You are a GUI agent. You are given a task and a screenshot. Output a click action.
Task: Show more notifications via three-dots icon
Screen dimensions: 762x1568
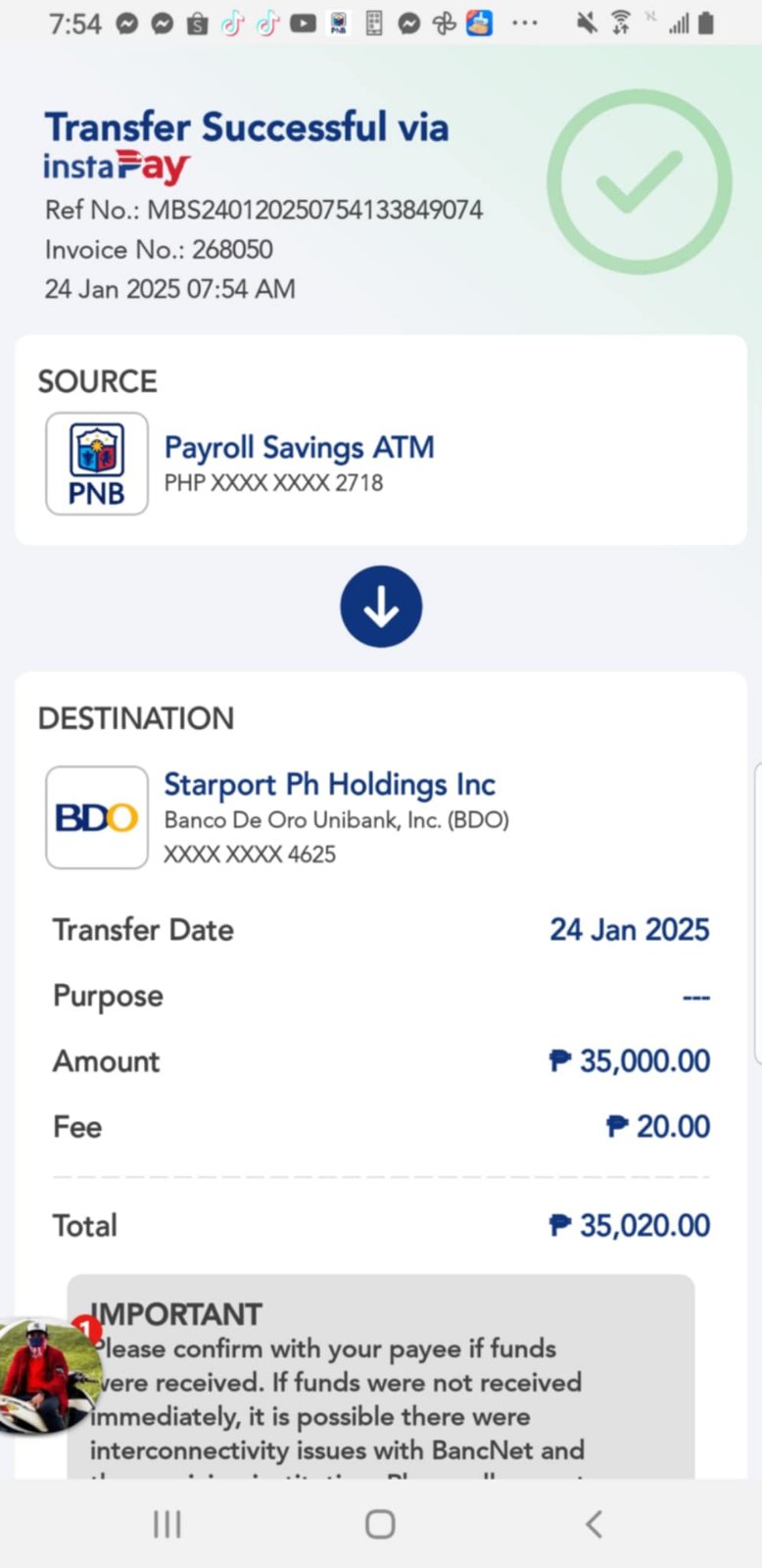click(x=525, y=23)
